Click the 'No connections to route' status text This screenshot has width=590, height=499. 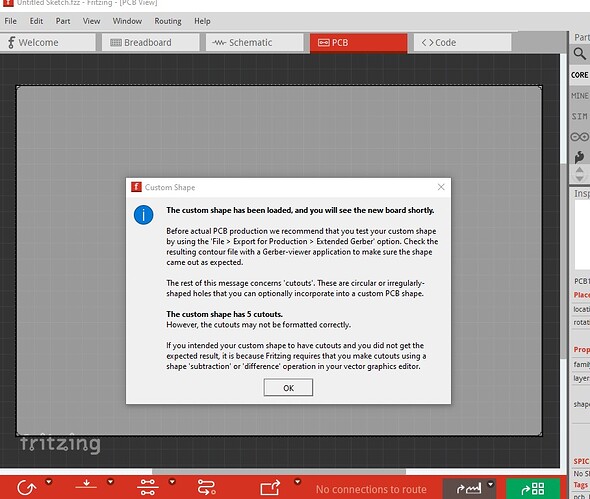coord(371,489)
